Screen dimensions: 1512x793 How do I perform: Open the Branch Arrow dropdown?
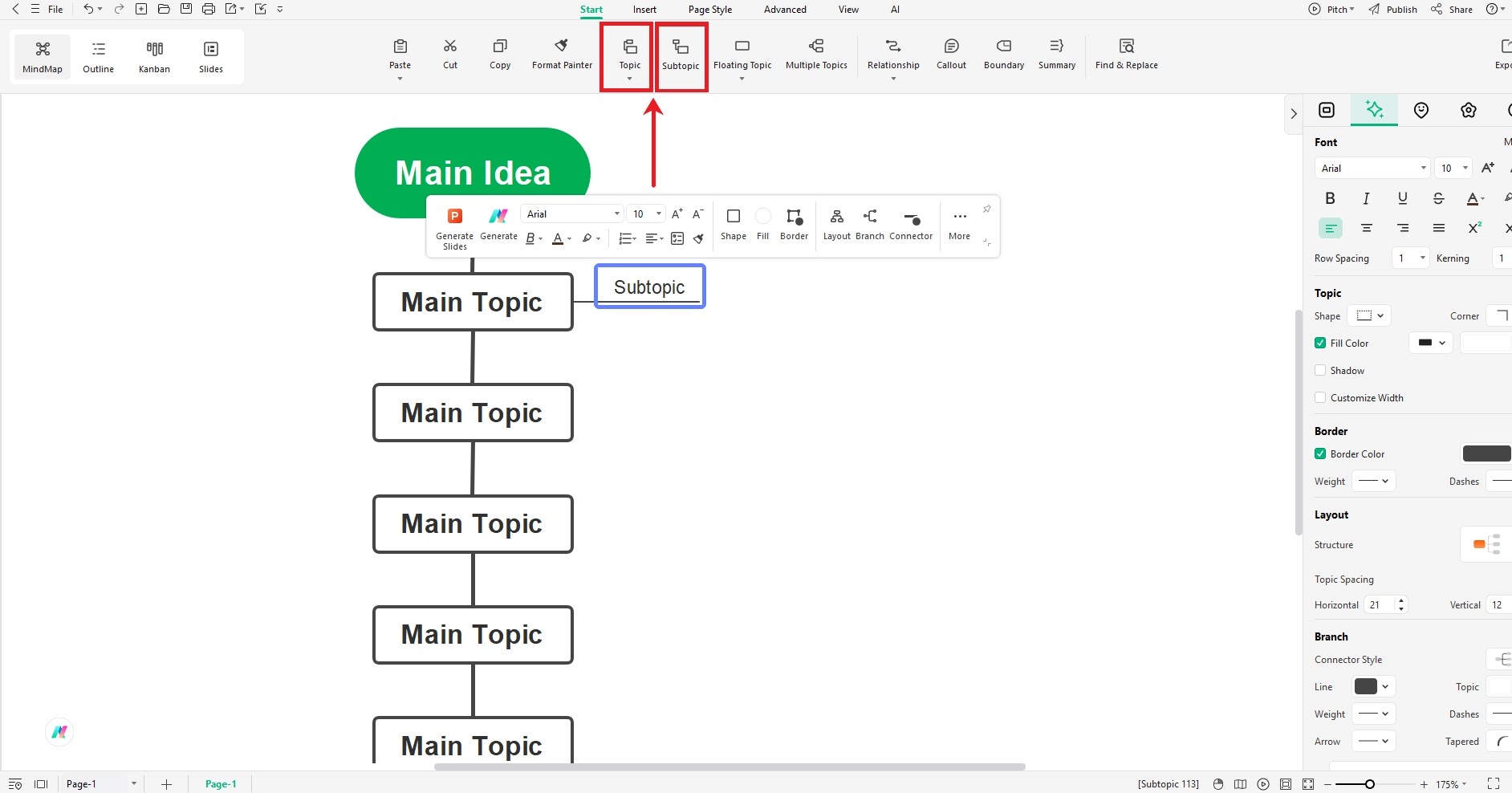[x=1374, y=741]
